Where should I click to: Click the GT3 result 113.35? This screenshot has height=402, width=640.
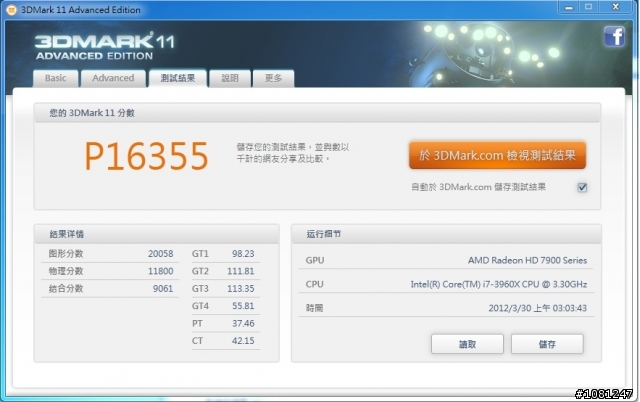pos(240,289)
